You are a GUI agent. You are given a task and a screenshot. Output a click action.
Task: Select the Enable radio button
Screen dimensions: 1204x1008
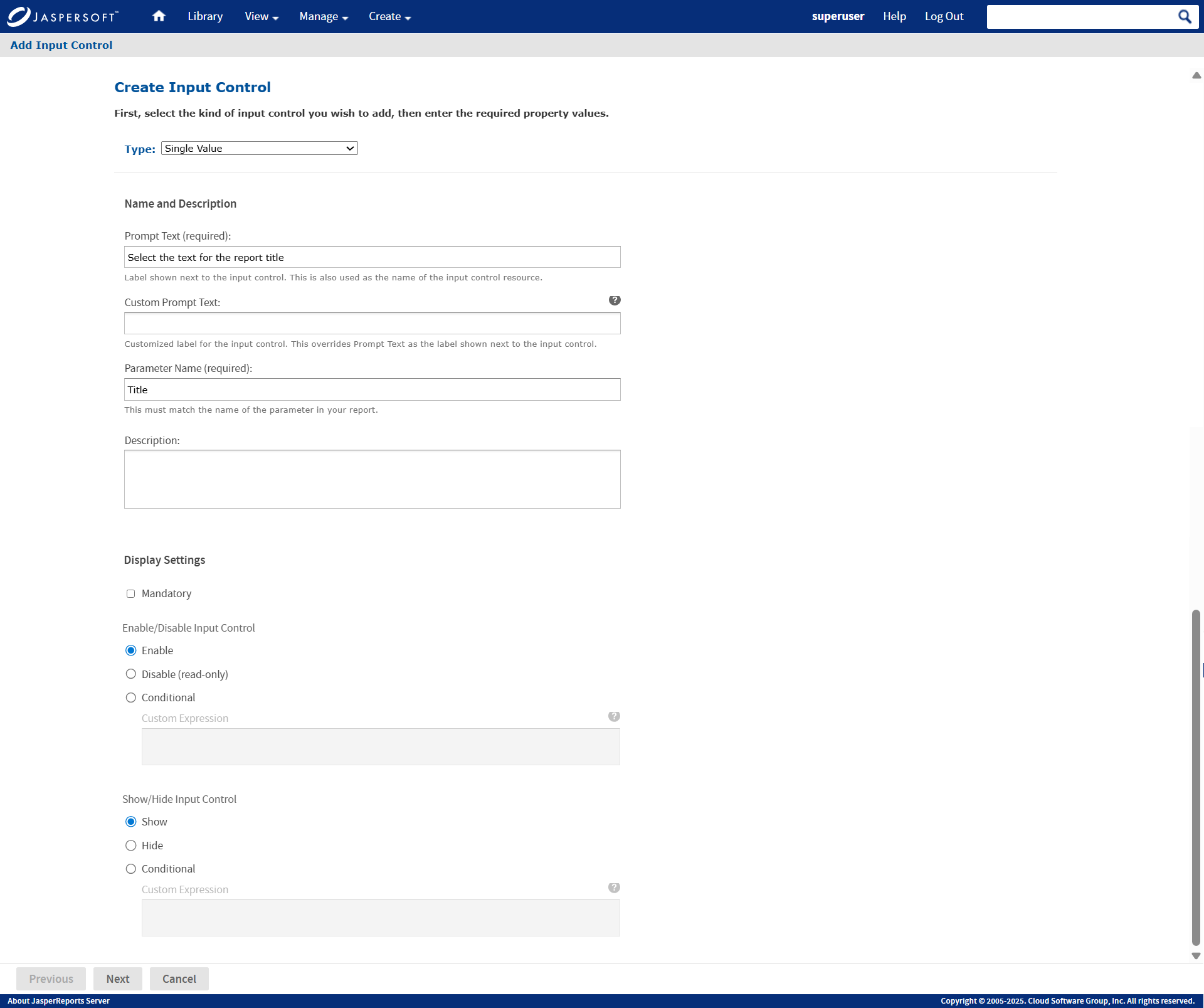[x=130, y=650]
